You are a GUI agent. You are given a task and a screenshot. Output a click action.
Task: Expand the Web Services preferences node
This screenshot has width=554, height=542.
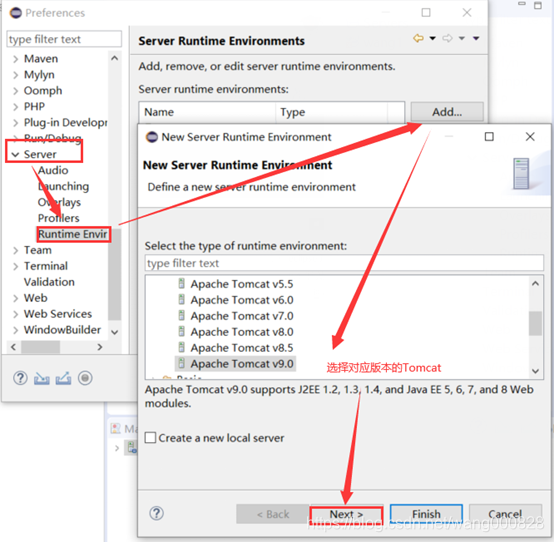15,314
